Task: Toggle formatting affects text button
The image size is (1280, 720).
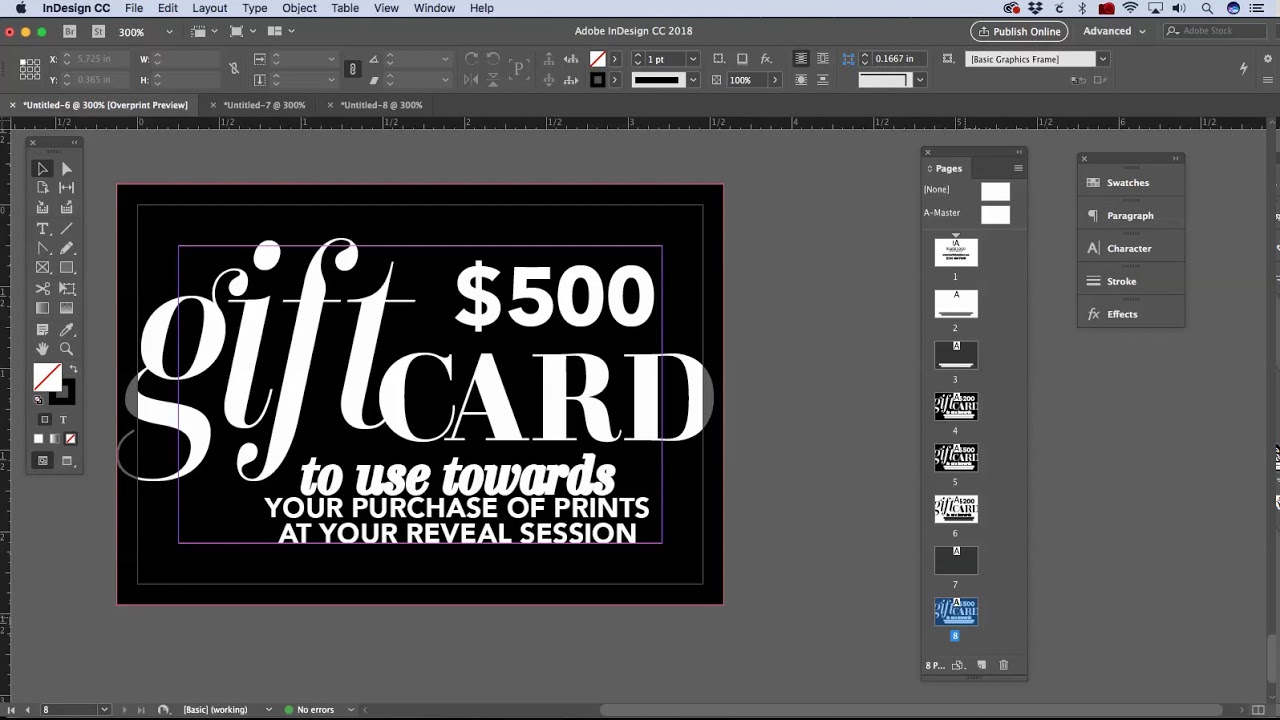Action: pos(63,420)
